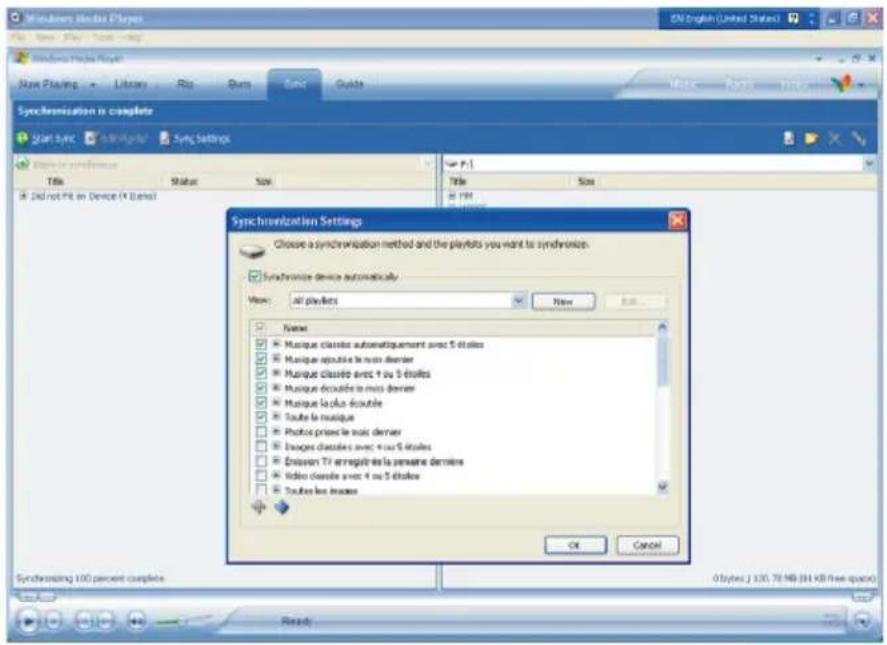Click the playlist list scrollbar thumb
887x645 pixels.
pyautogui.click(x=662, y=362)
